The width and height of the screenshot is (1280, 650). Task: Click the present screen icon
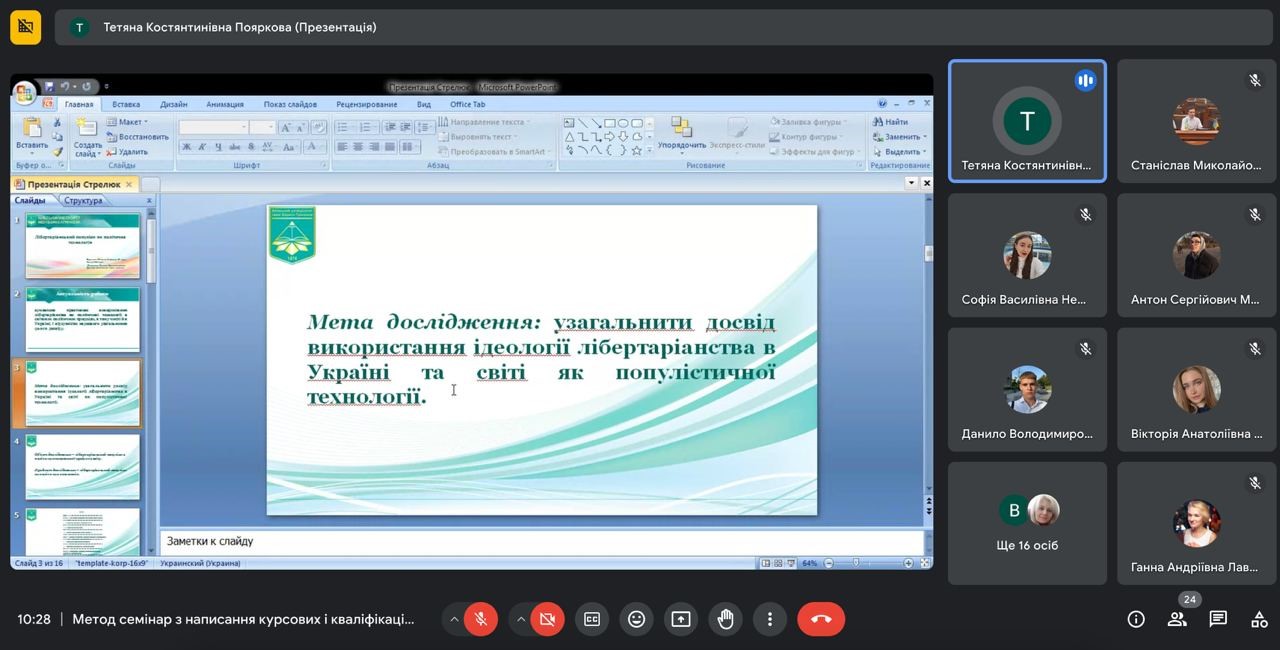click(x=681, y=619)
